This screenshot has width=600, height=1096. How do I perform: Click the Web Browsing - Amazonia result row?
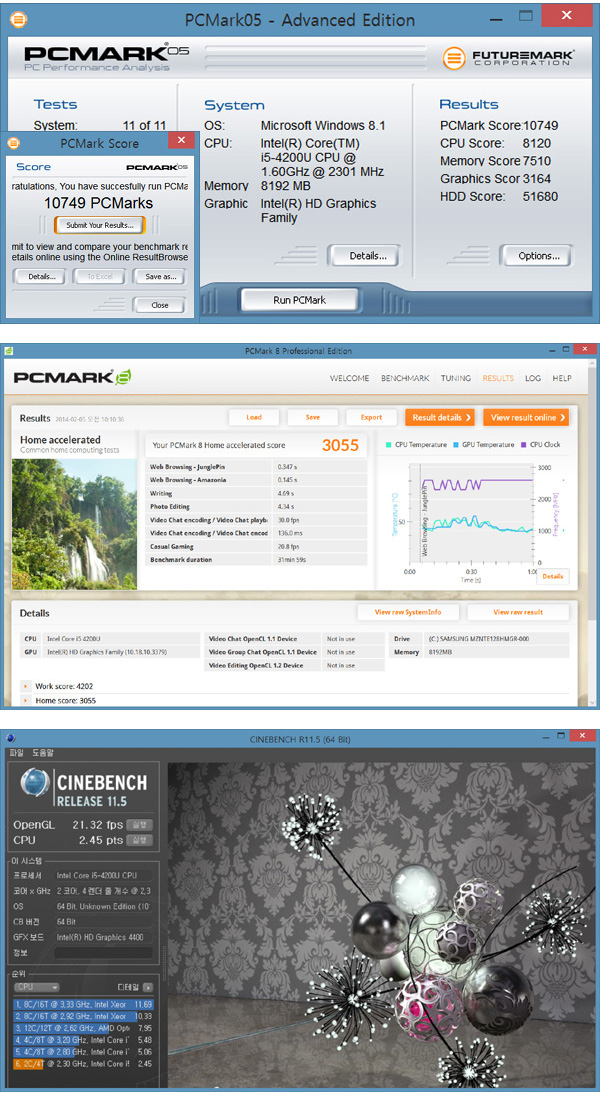click(256, 480)
